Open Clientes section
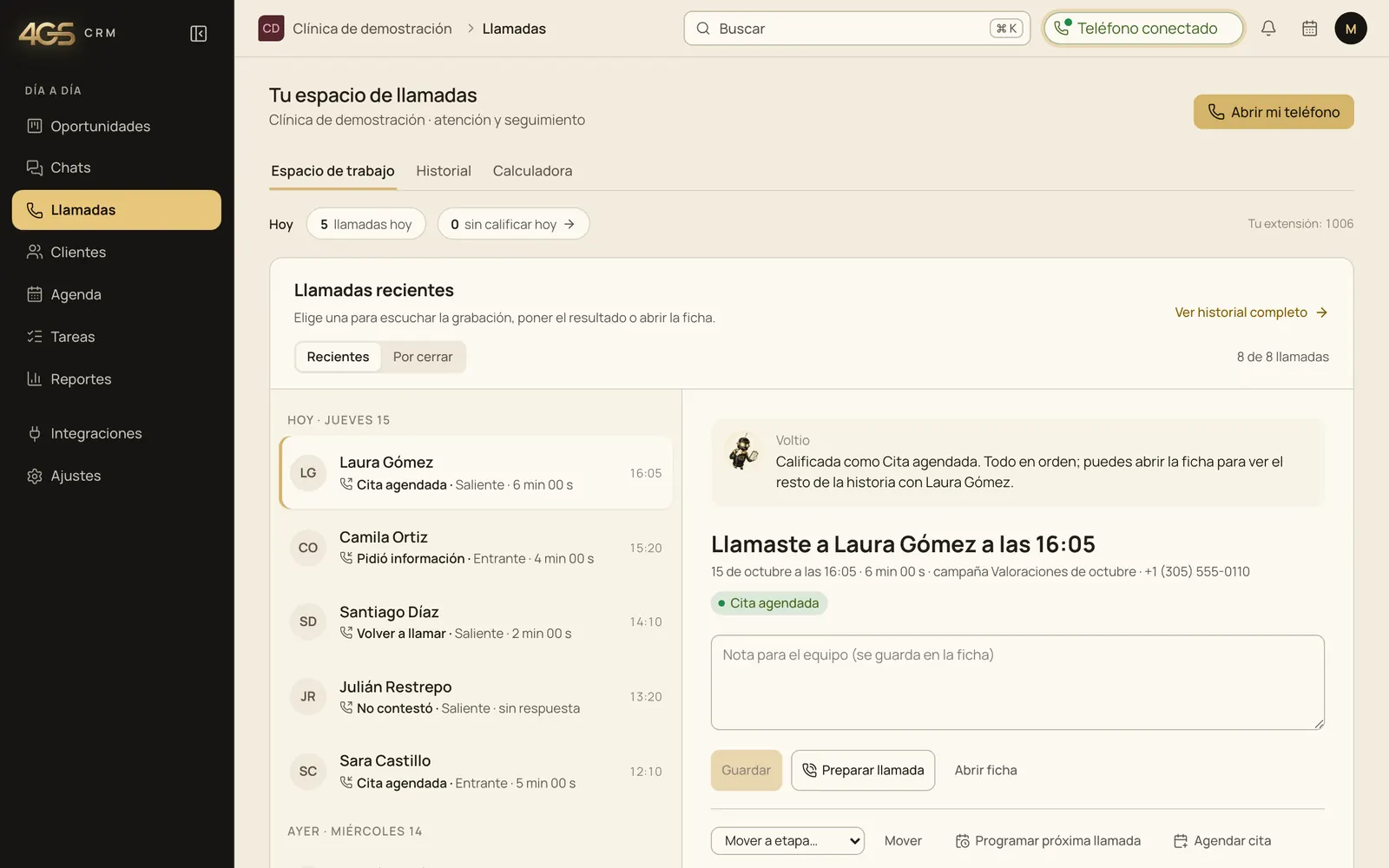Screen dimensions: 1389x868 coord(116,253)
